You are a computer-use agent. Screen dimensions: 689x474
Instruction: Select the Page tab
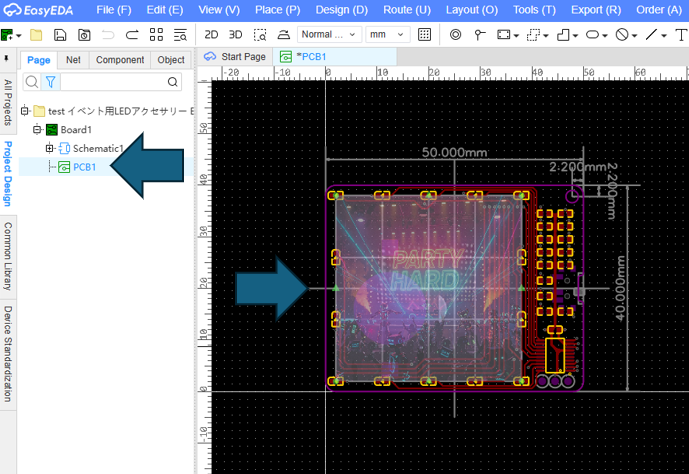coord(39,60)
